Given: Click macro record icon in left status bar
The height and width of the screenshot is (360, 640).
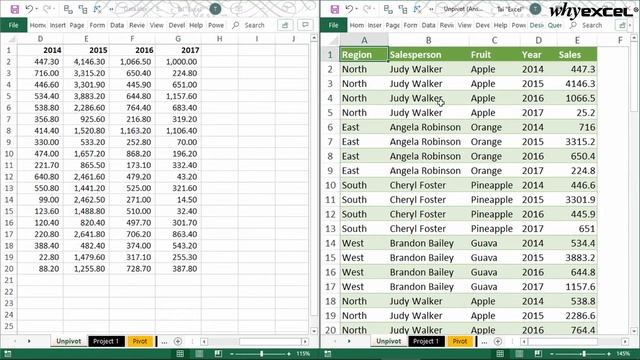Looking at the screenshot, I should tap(8, 354).
